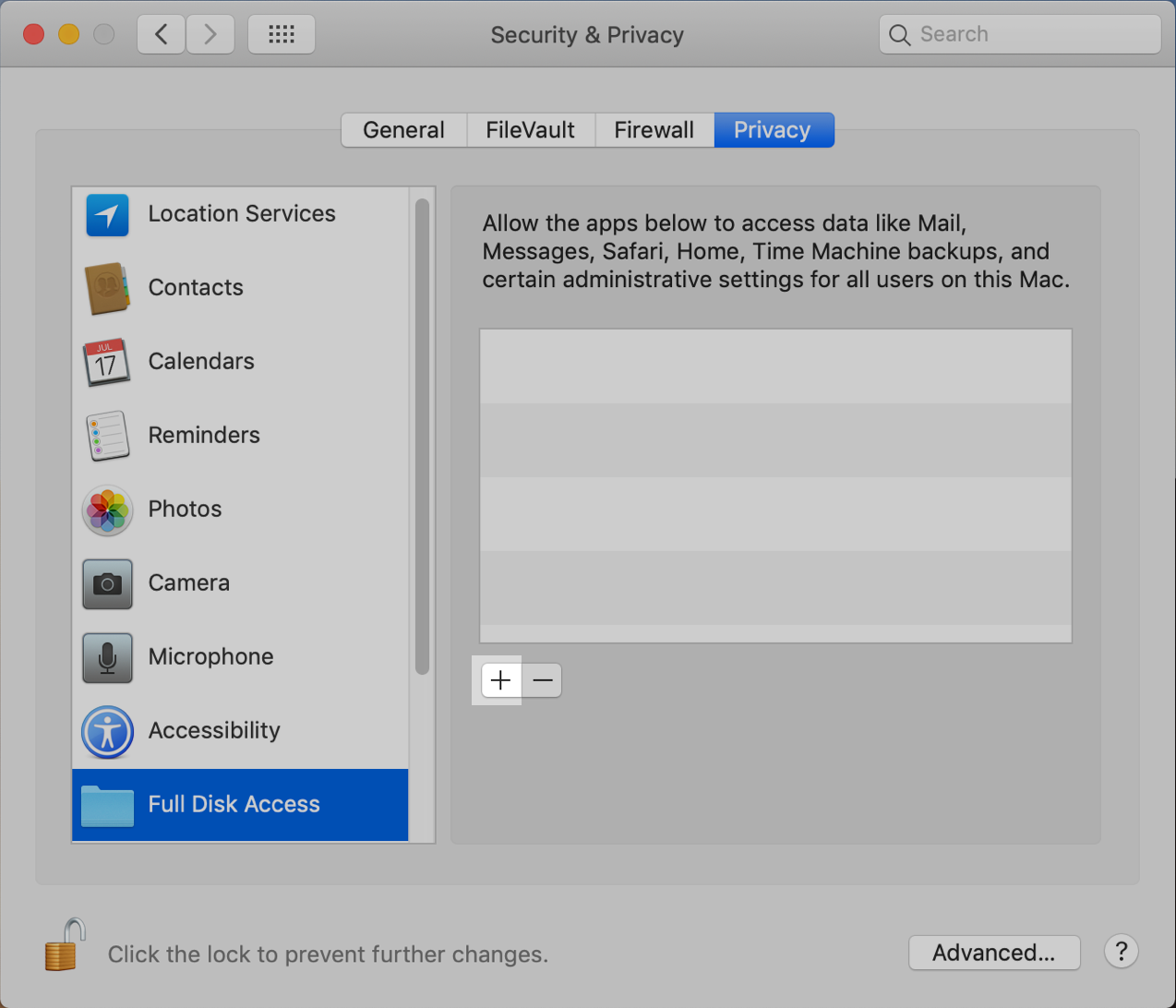Click the Full Disk Access folder icon

(x=107, y=805)
